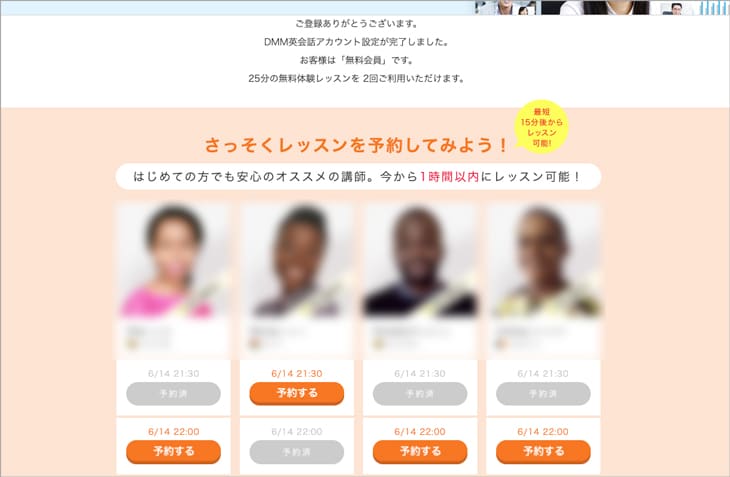Click the flag icon under pink-top tutor's name
Viewport: 730px width, 477px height.
[x=132, y=344]
